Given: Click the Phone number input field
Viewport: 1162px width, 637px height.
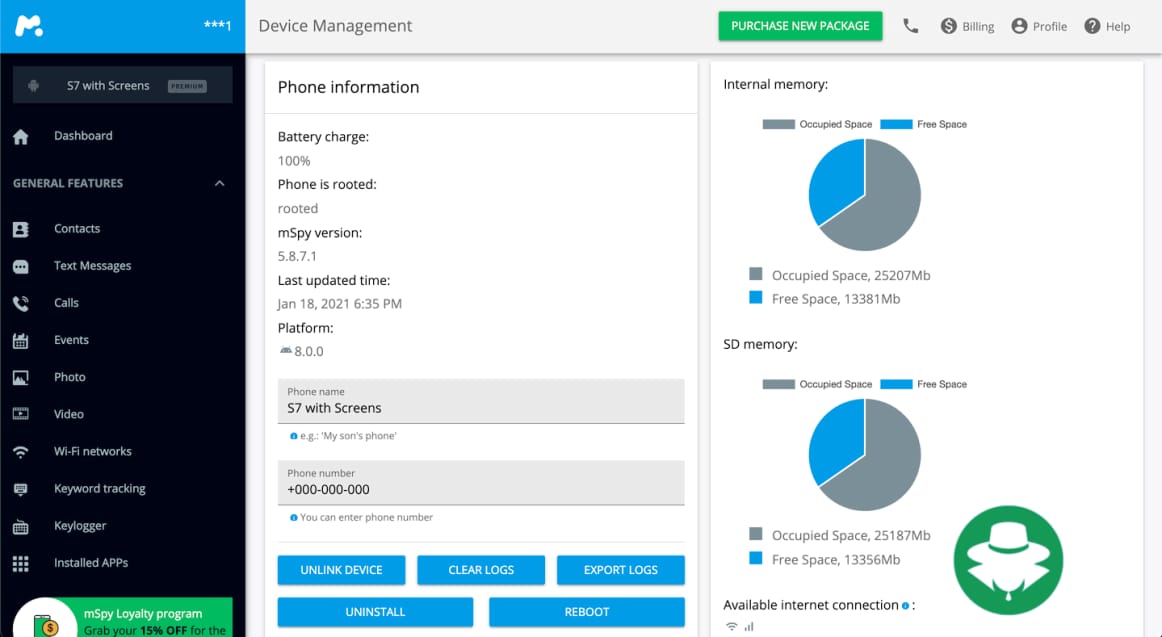Looking at the screenshot, I should click(x=481, y=490).
